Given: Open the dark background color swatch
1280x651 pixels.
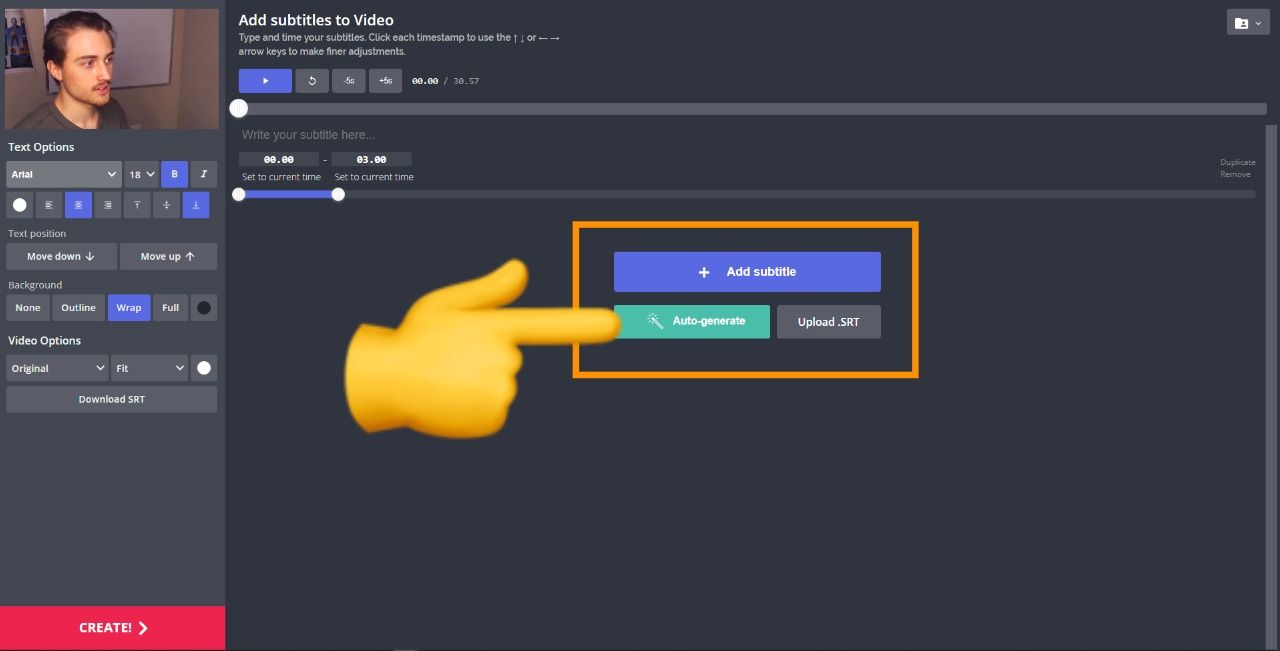Looking at the screenshot, I should (x=204, y=308).
